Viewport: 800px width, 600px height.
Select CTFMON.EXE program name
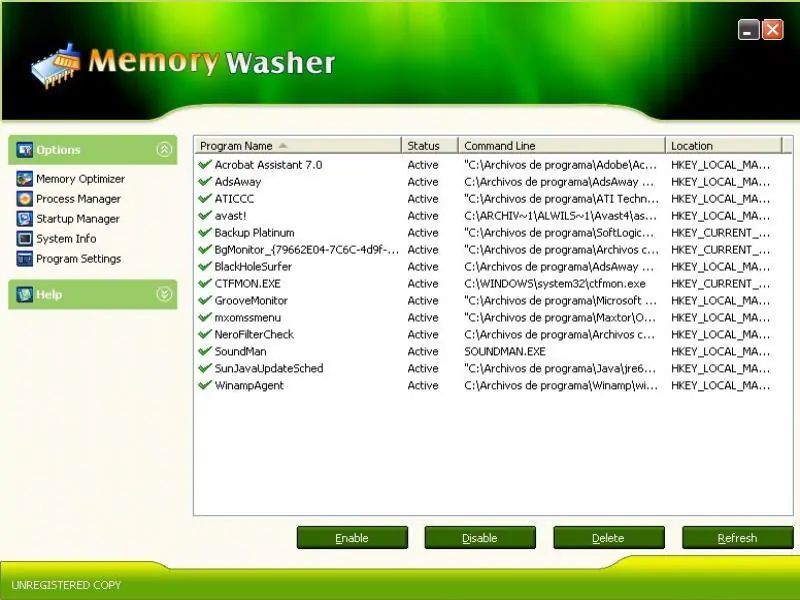click(x=247, y=284)
